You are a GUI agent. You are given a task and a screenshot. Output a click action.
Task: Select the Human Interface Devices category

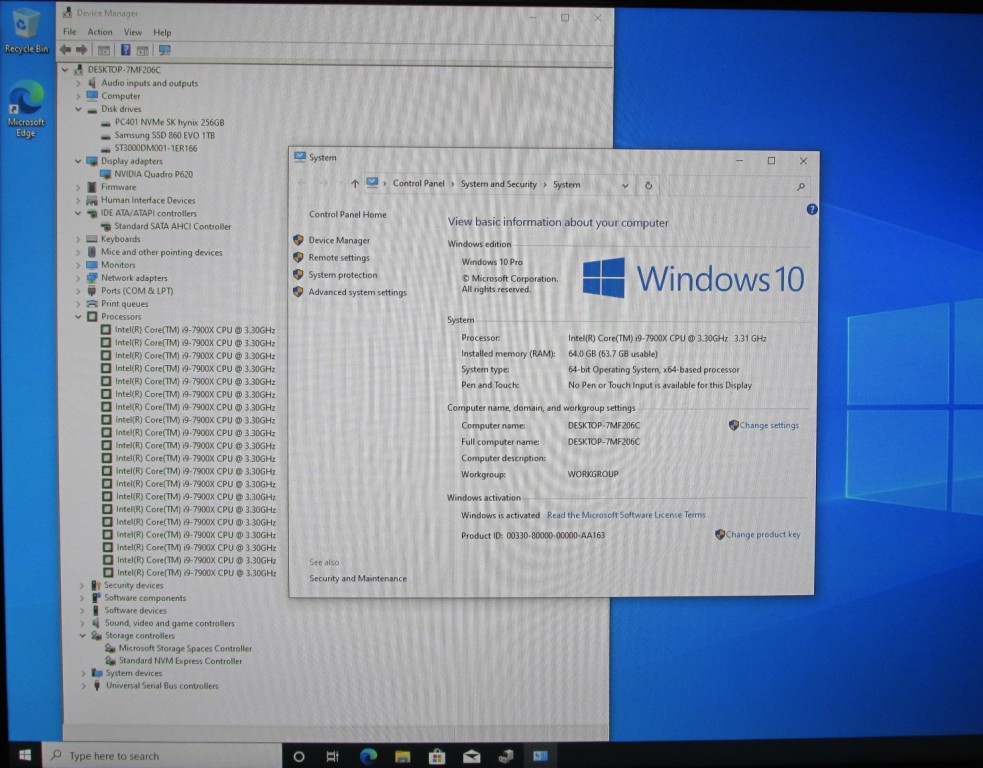click(148, 200)
